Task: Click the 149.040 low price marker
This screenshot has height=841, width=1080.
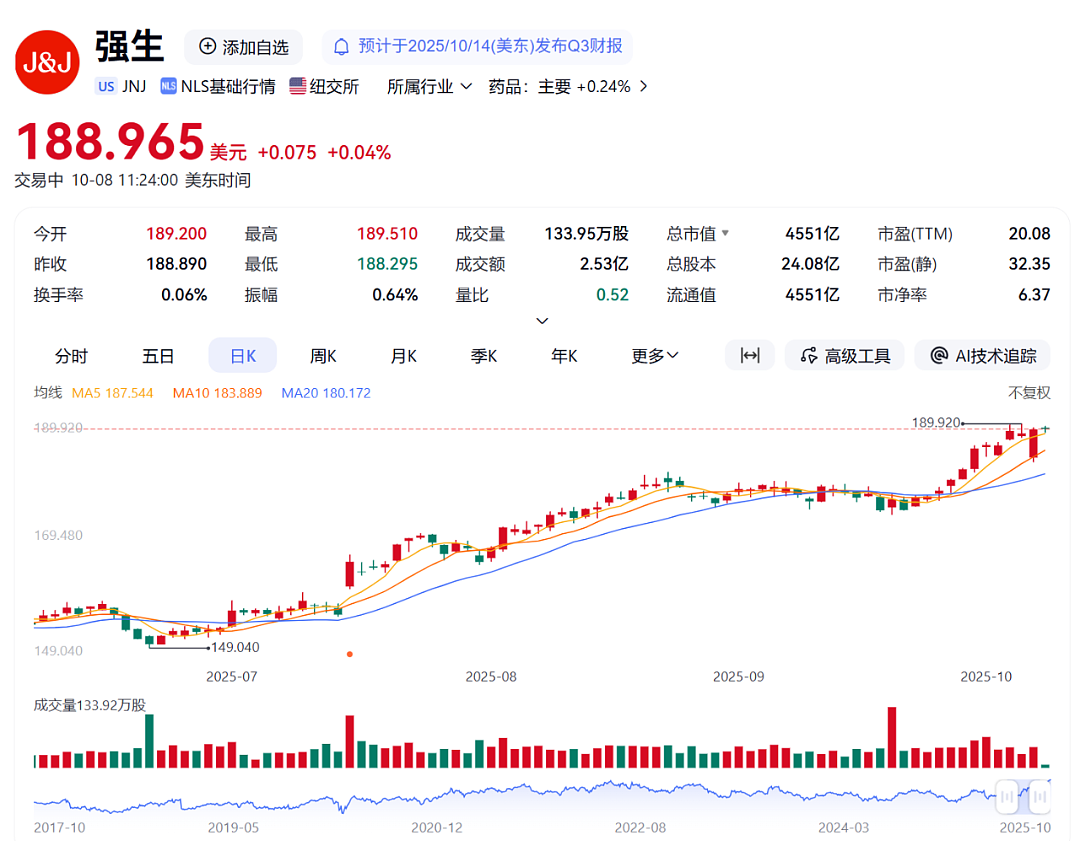Action: tap(235, 647)
